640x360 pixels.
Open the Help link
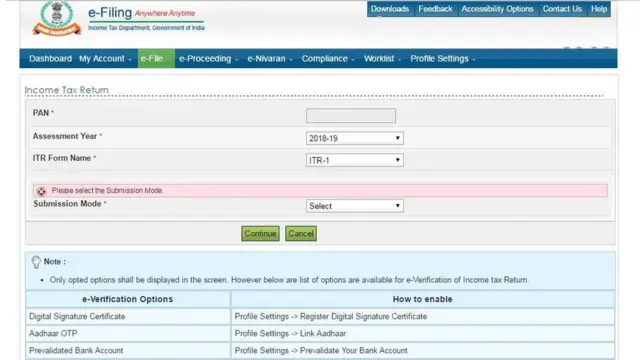tap(599, 9)
